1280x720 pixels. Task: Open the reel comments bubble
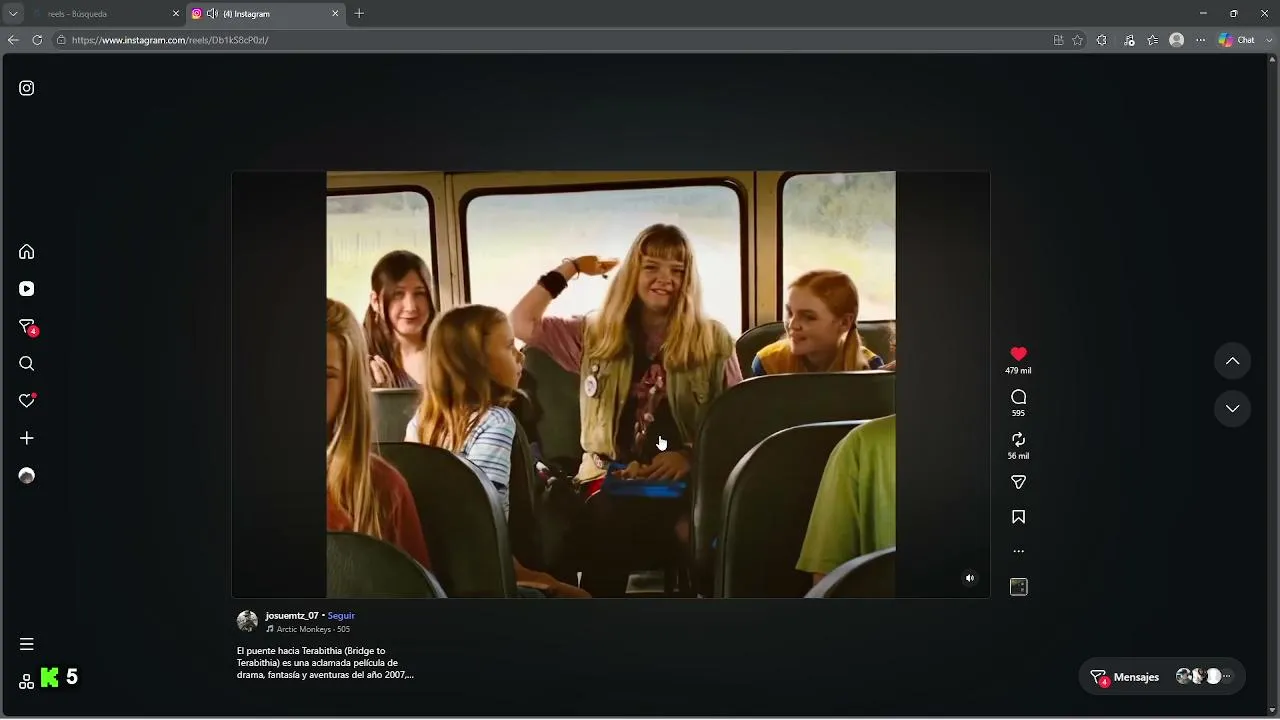[x=1018, y=397]
